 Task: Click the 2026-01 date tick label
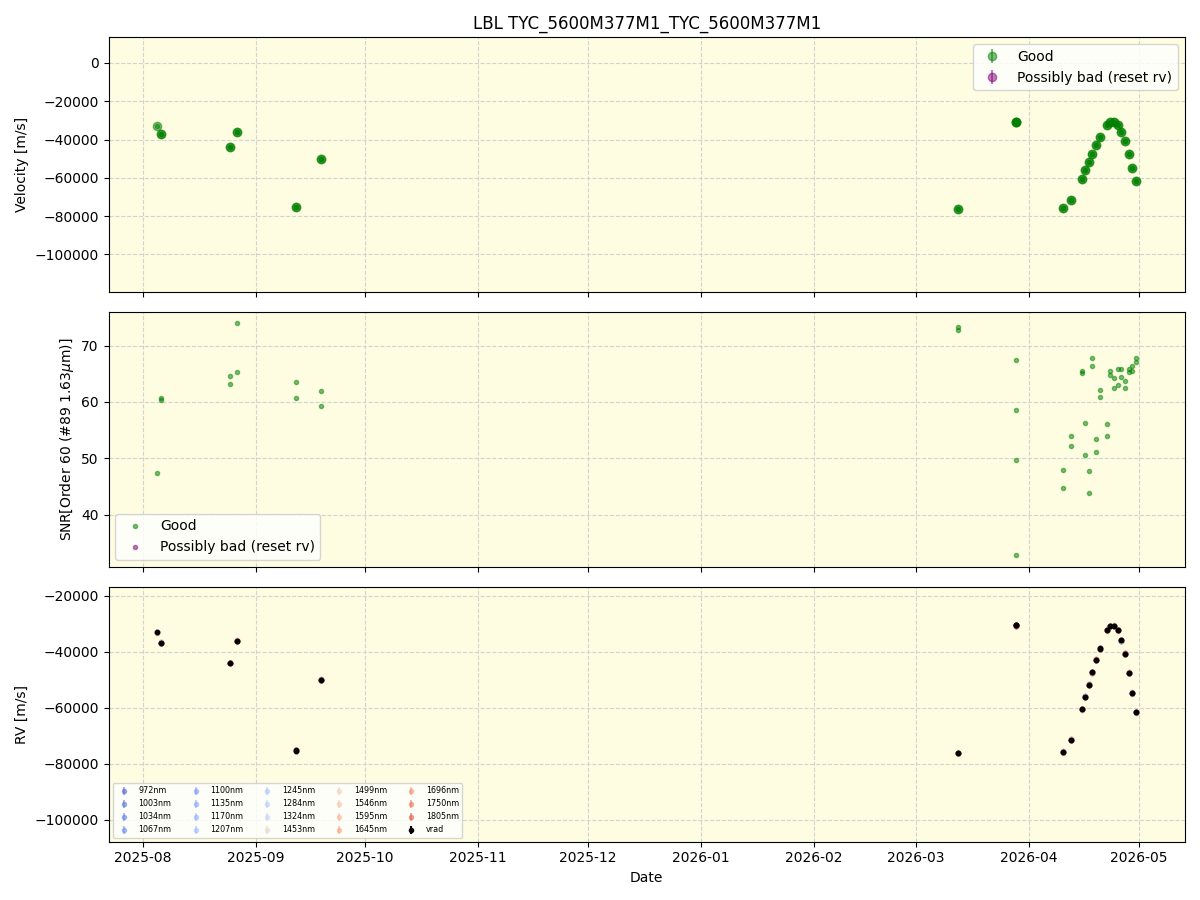click(701, 857)
